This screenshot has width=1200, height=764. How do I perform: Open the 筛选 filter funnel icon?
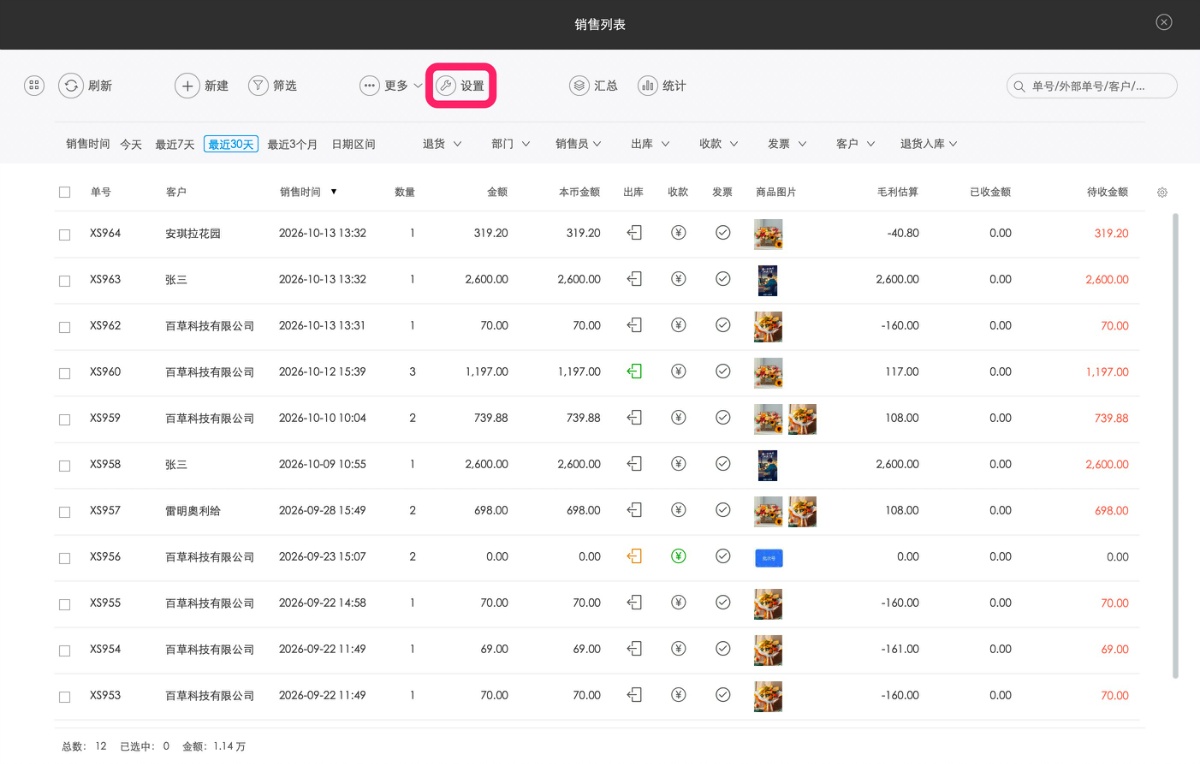click(258, 86)
